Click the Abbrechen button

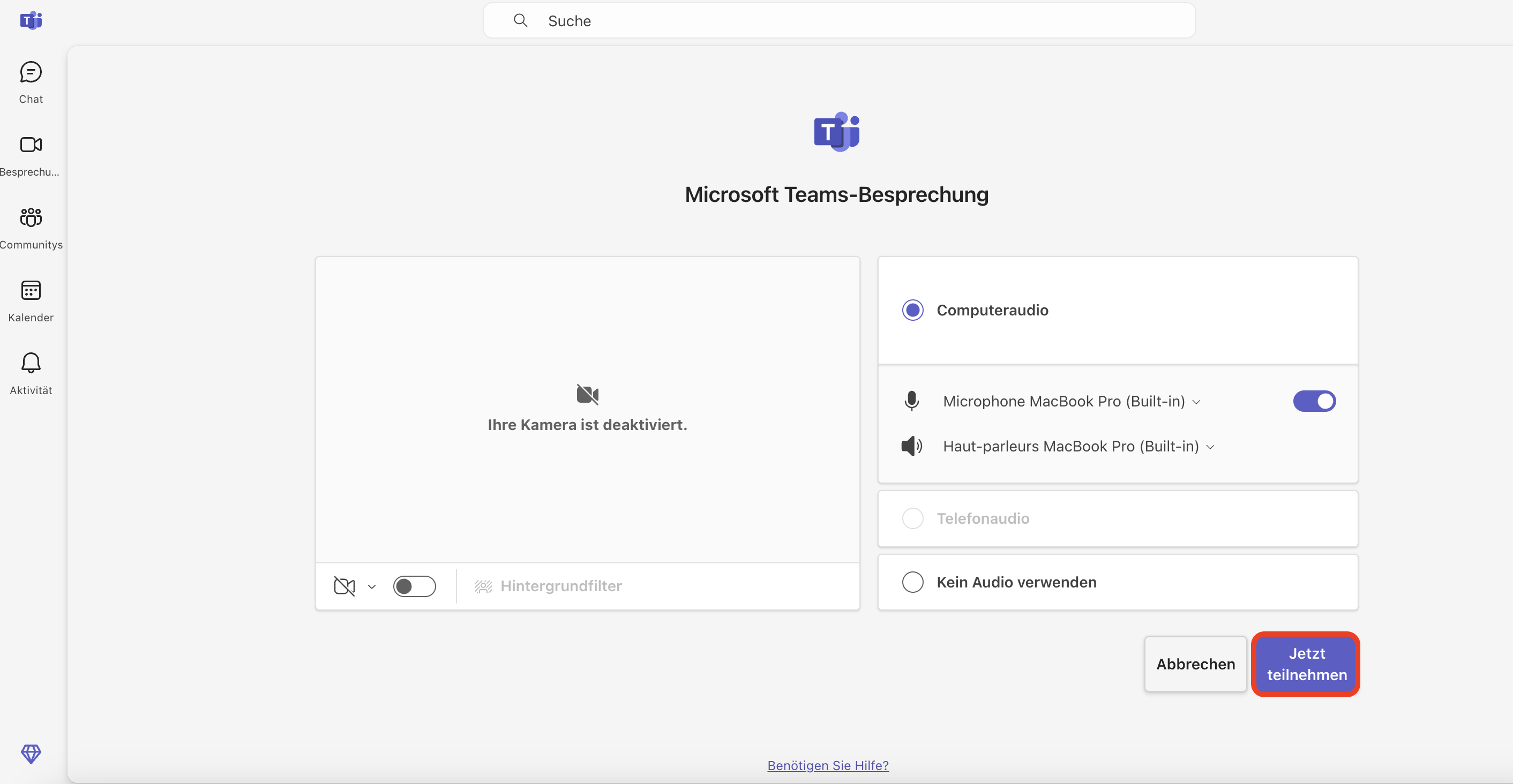[1195, 664]
